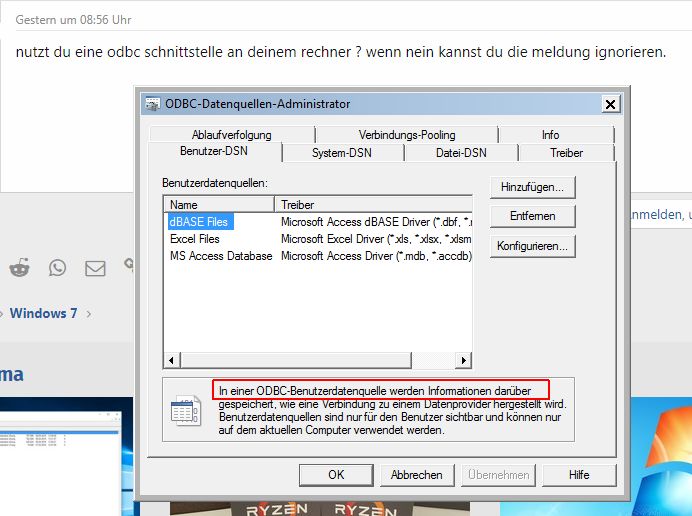Confirm with the OK button

pyautogui.click(x=336, y=475)
